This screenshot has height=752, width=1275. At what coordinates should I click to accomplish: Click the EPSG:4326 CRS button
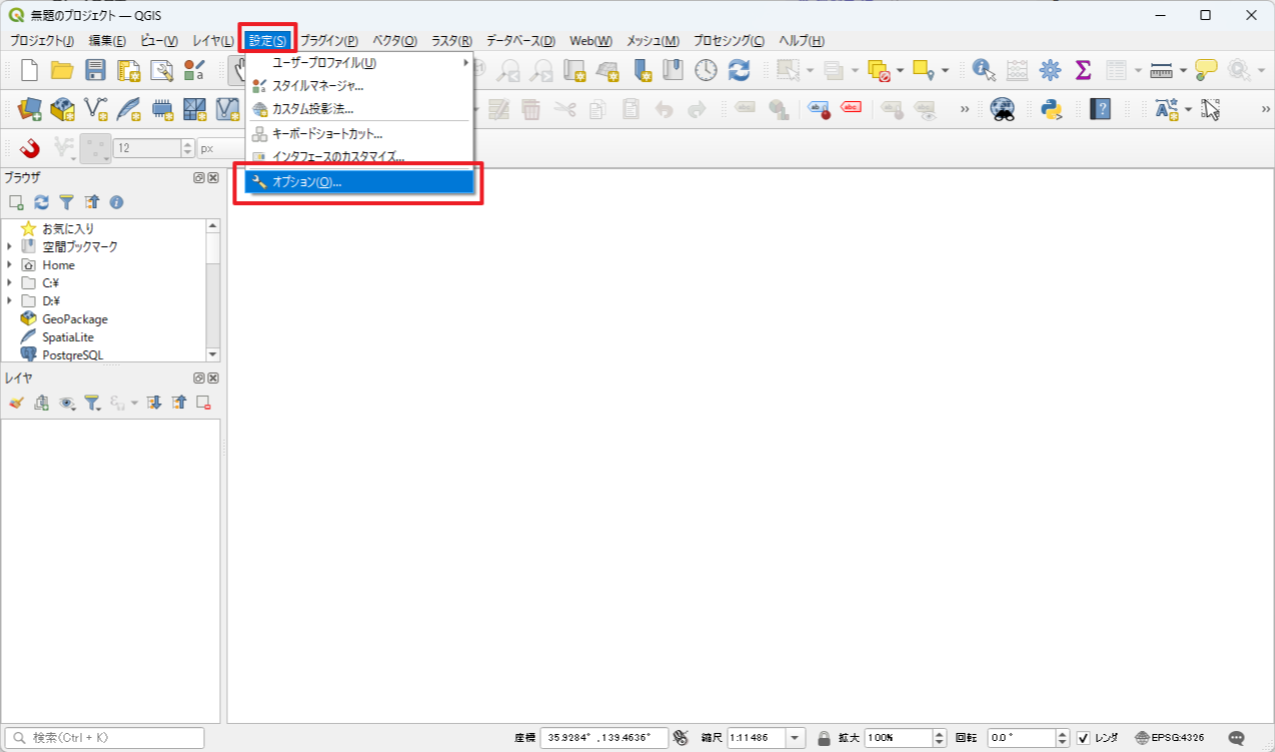pos(1169,738)
